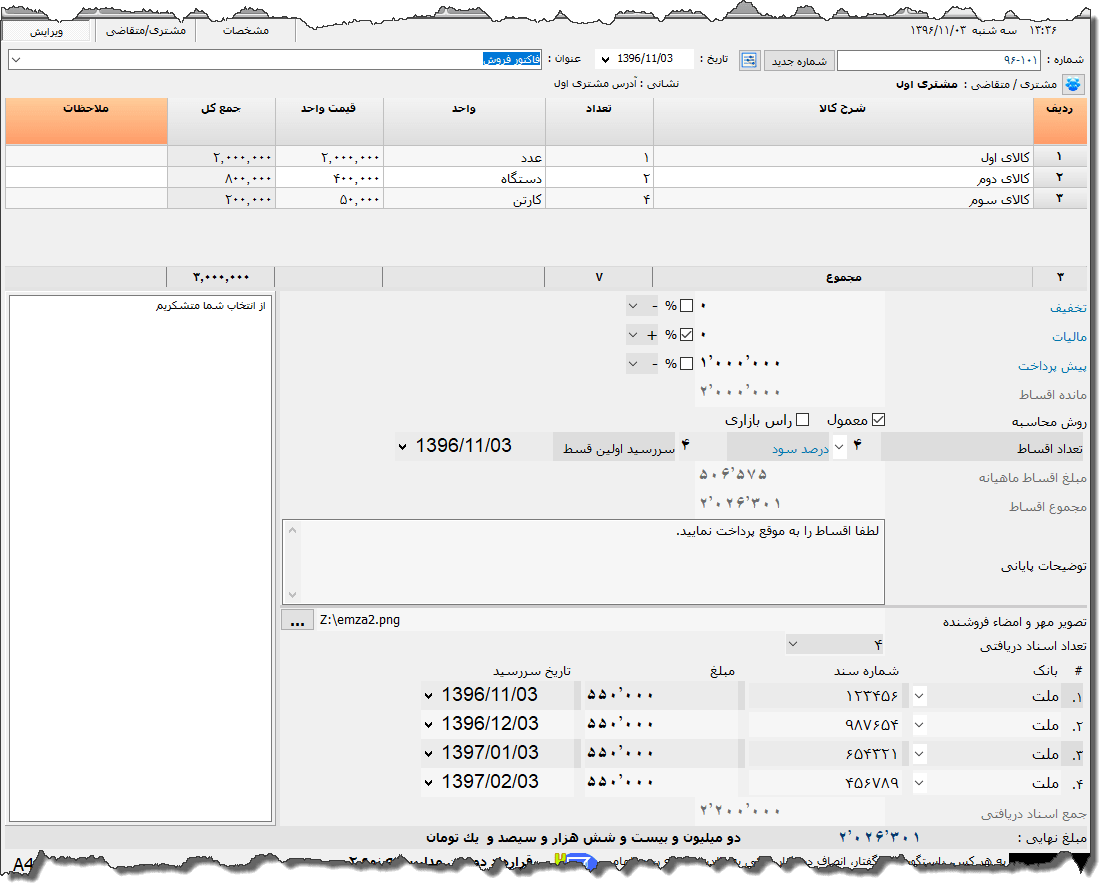Viewport: 1099px width, 884px height.
Task: Open bank dropdown for first document row
Action: 919,696
